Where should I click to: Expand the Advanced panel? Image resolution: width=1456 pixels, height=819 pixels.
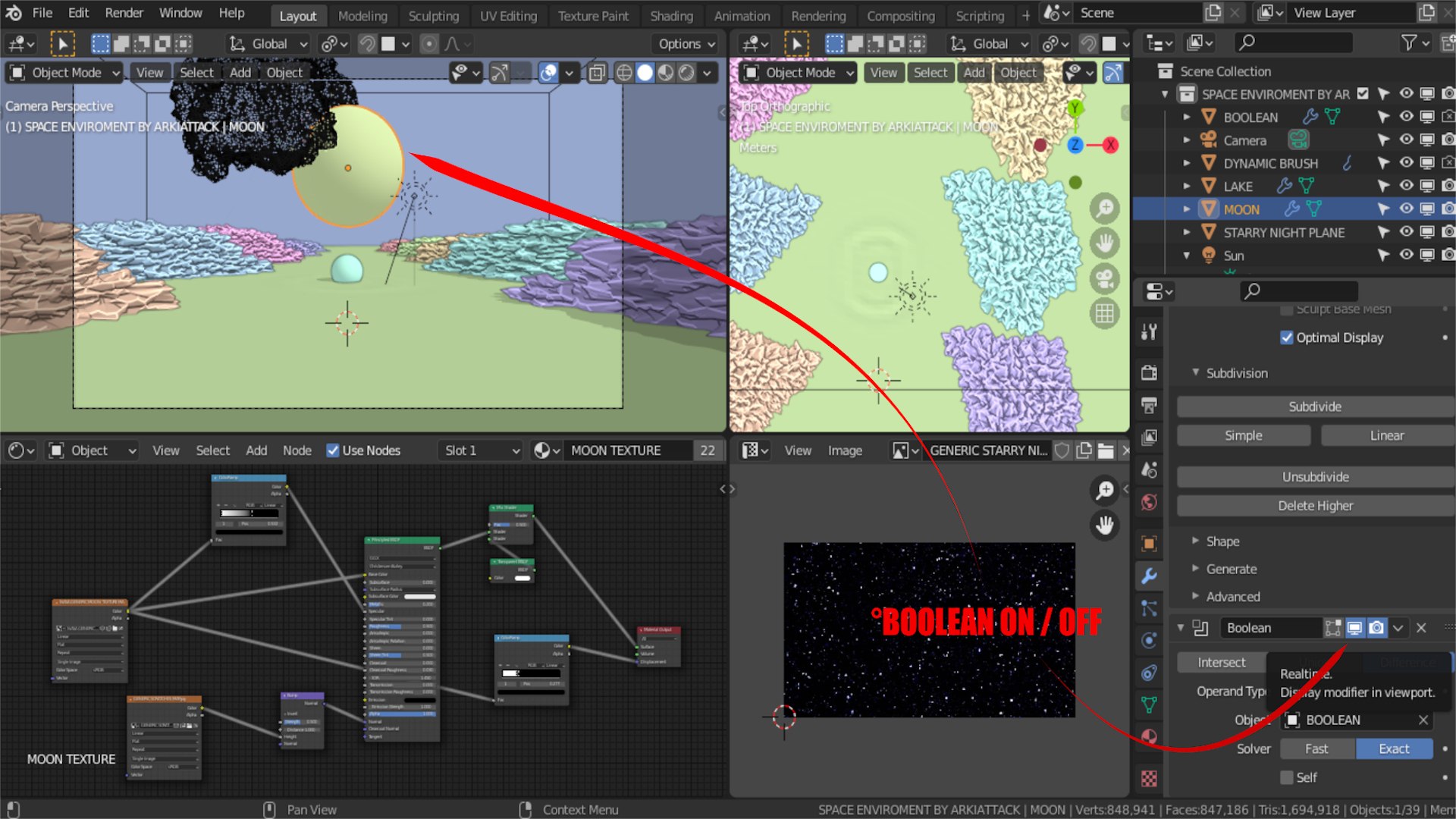(1196, 596)
